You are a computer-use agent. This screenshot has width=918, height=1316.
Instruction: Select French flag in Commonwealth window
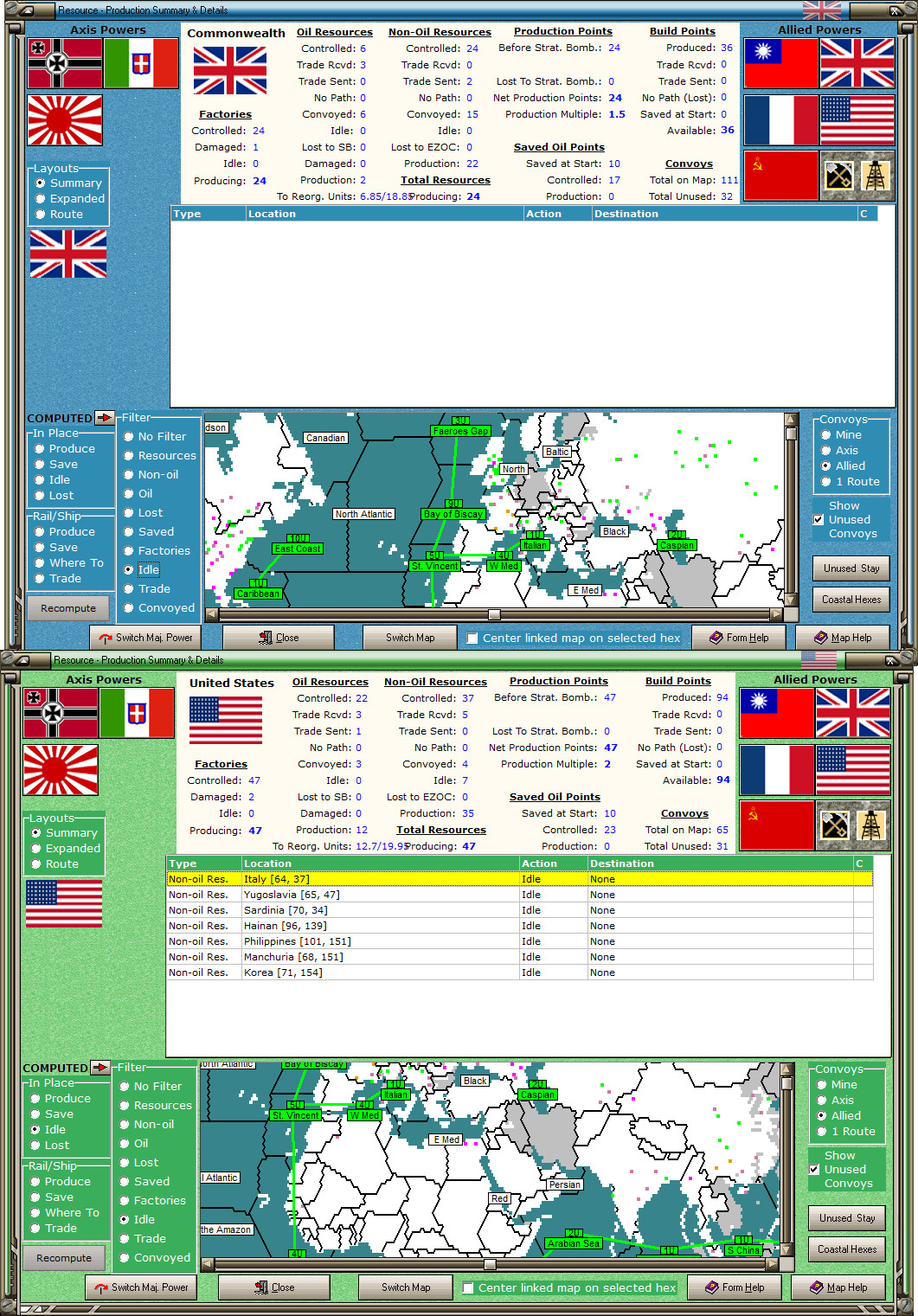[x=780, y=120]
